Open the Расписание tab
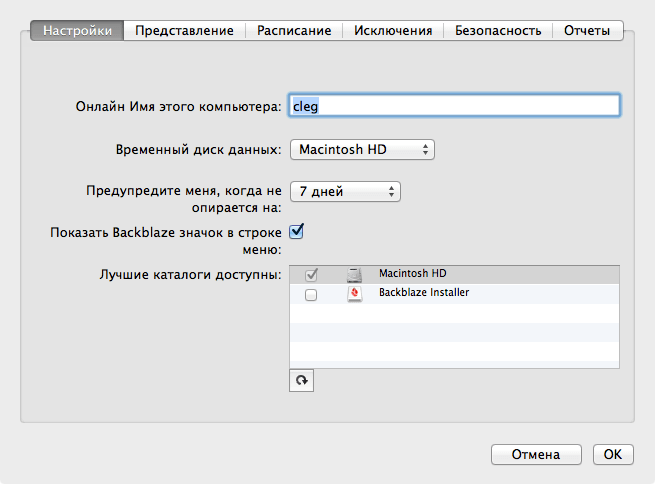 [x=294, y=30]
